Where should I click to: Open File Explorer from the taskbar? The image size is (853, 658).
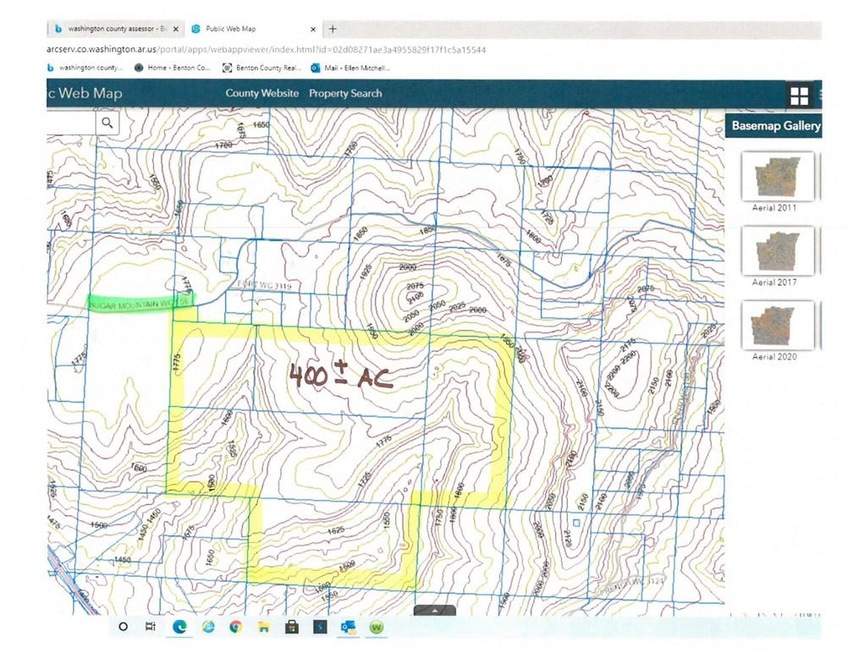coord(263,627)
